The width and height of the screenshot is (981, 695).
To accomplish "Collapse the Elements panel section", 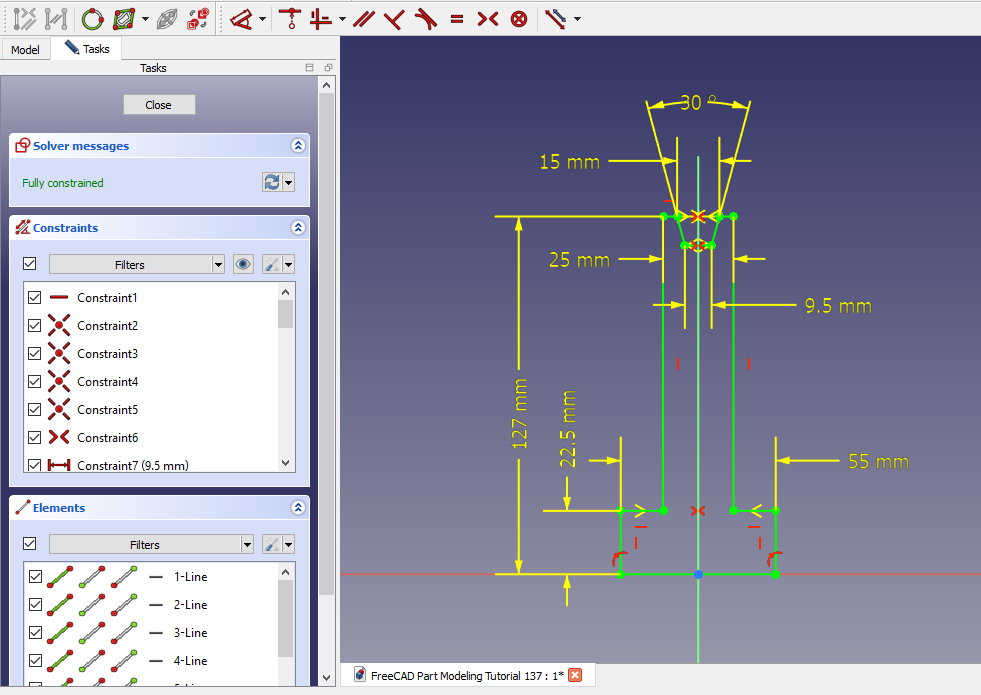I will (297, 508).
